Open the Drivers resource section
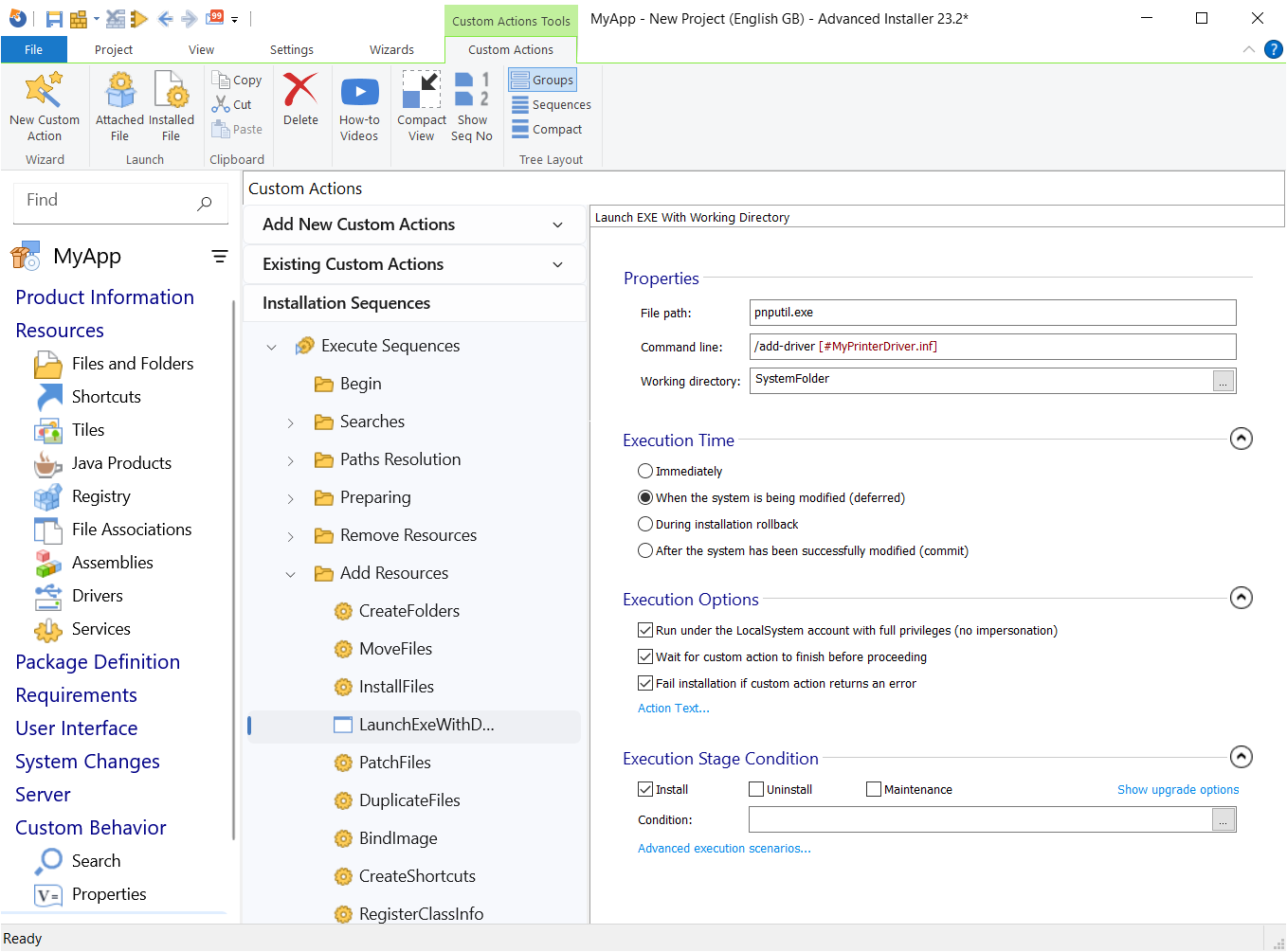The height and width of the screenshot is (952, 1287). coord(98,595)
